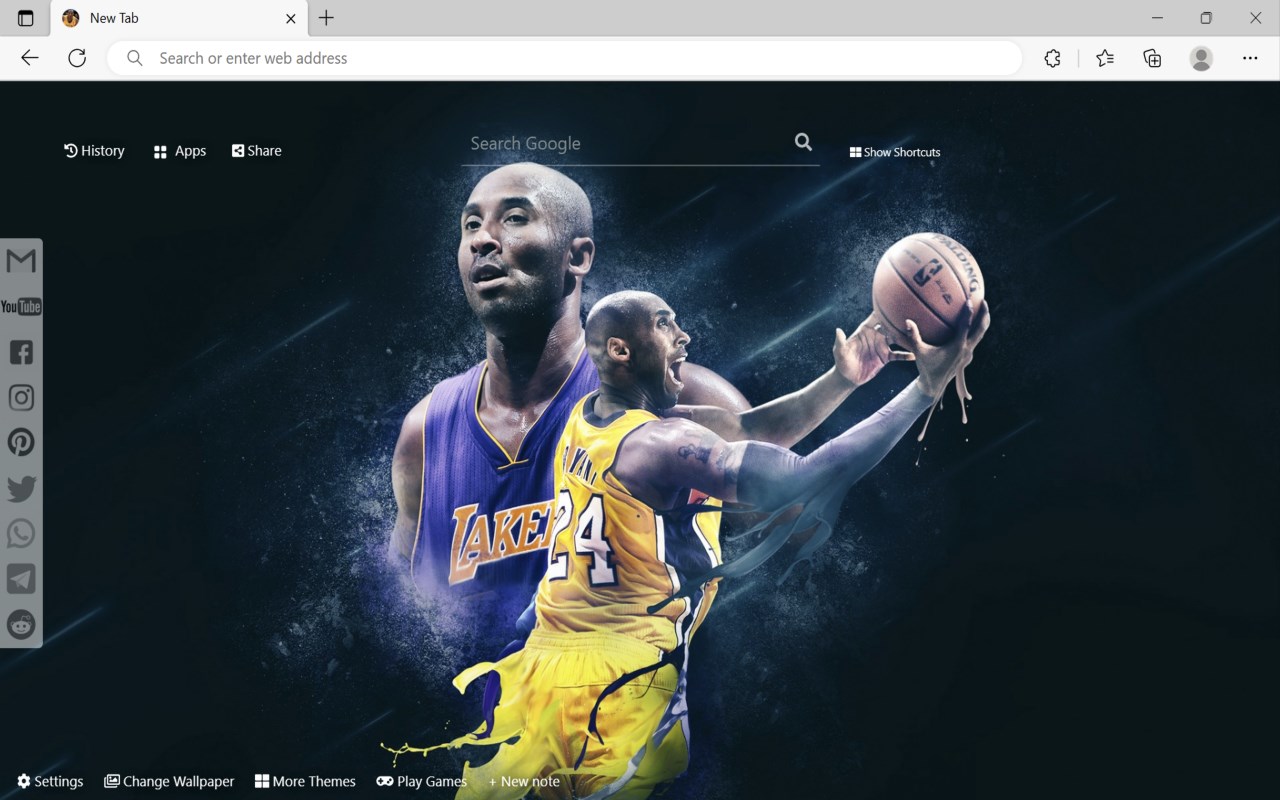This screenshot has height=800, width=1280.
Task: Select the New Tab tab
Action: pos(180,18)
